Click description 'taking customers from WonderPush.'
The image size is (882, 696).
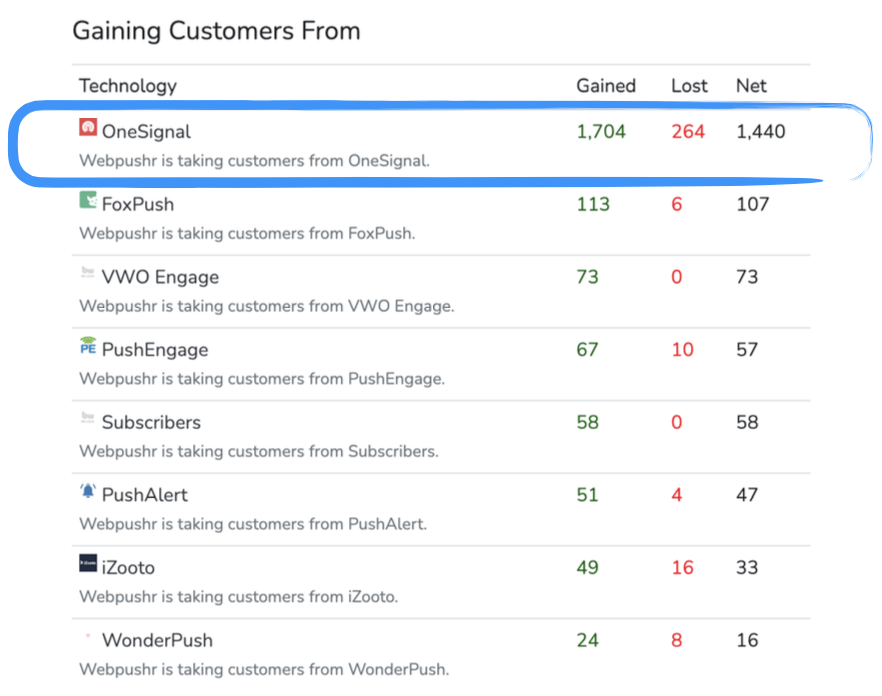[x=313, y=670]
